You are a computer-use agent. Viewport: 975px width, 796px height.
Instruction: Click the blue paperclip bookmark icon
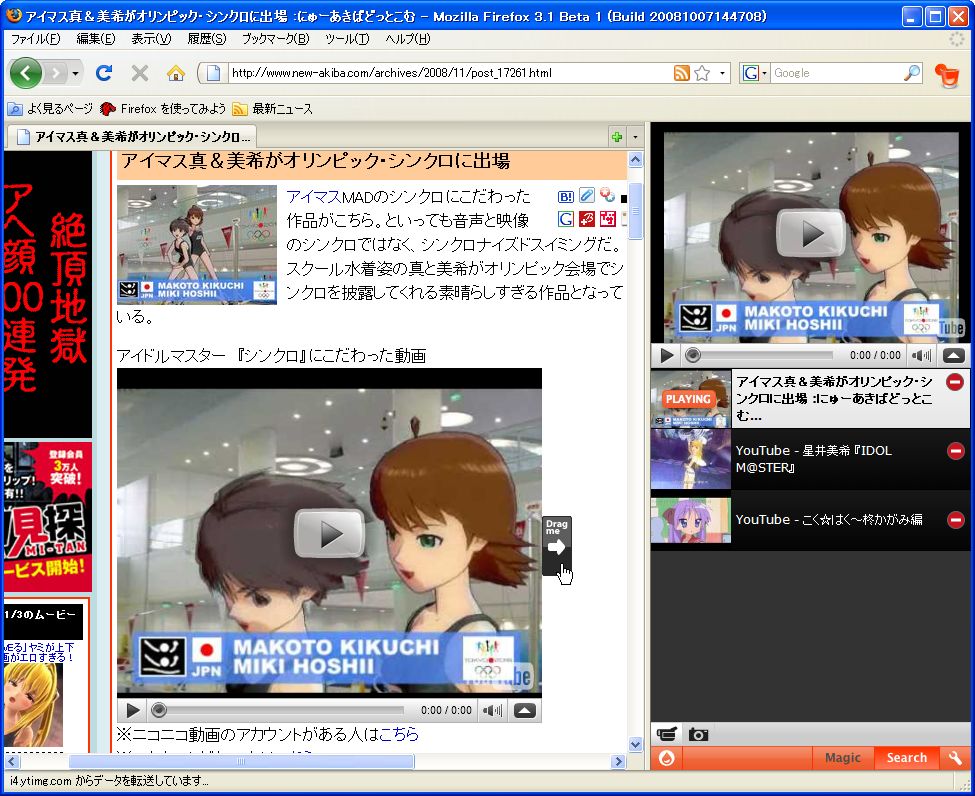(x=586, y=196)
